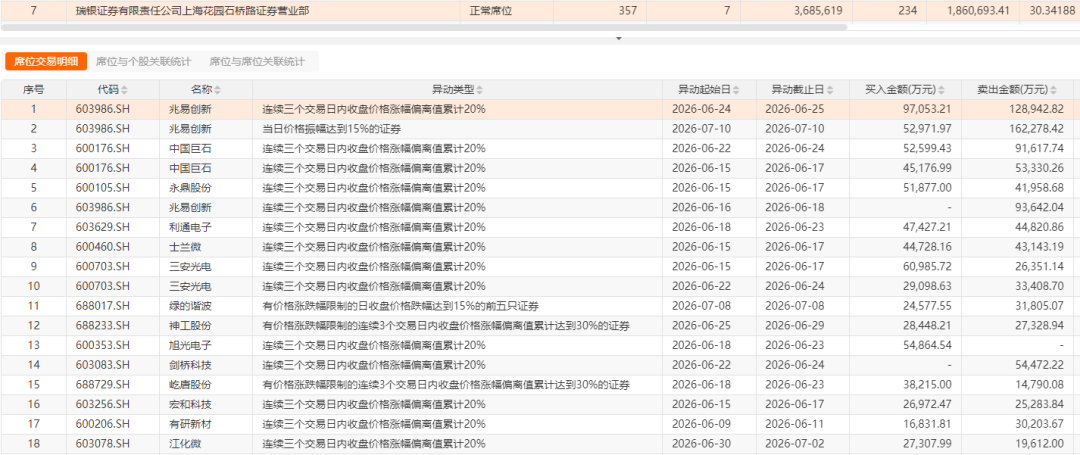Sort by 代码 column sort icon
The height and width of the screenshot is (455, 1080).
[125, 90]
